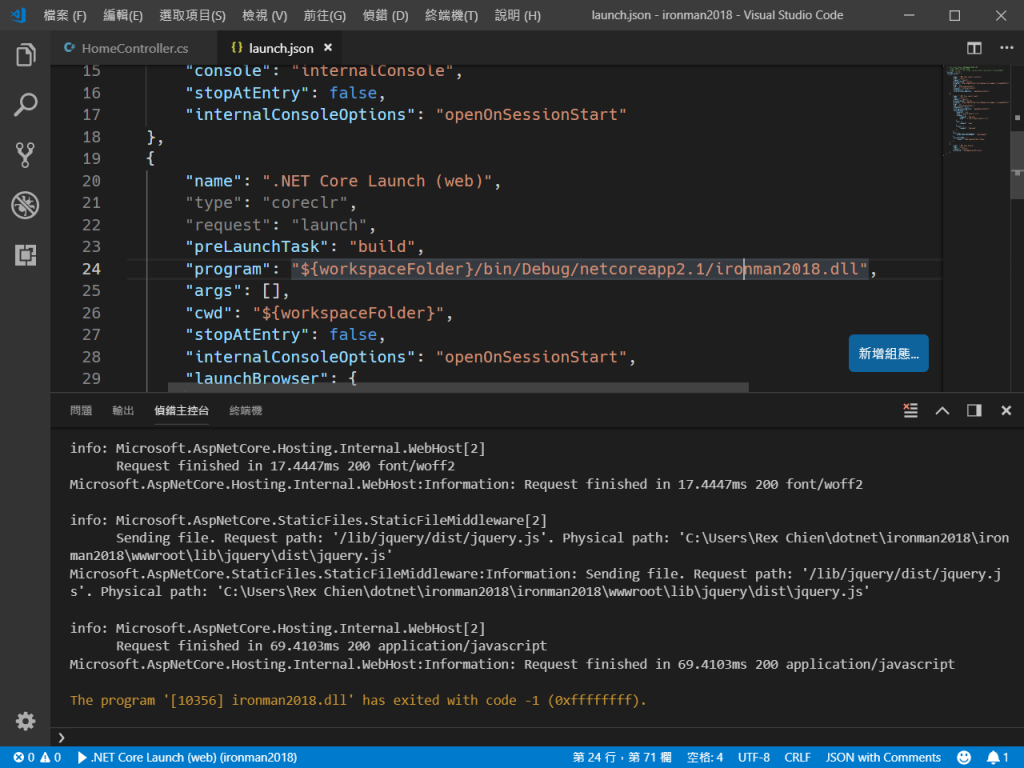Click the editor horizontal scrollbar
Screen dimensions: 1024x768
click(458, 387)
